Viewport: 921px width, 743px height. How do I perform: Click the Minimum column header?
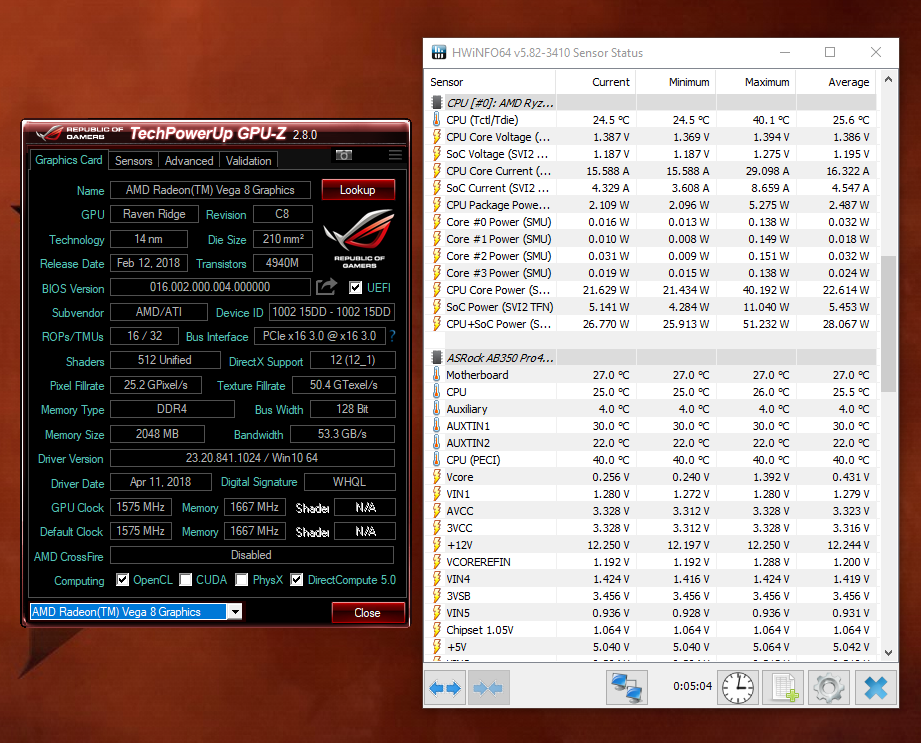click(x=675, y=82)
